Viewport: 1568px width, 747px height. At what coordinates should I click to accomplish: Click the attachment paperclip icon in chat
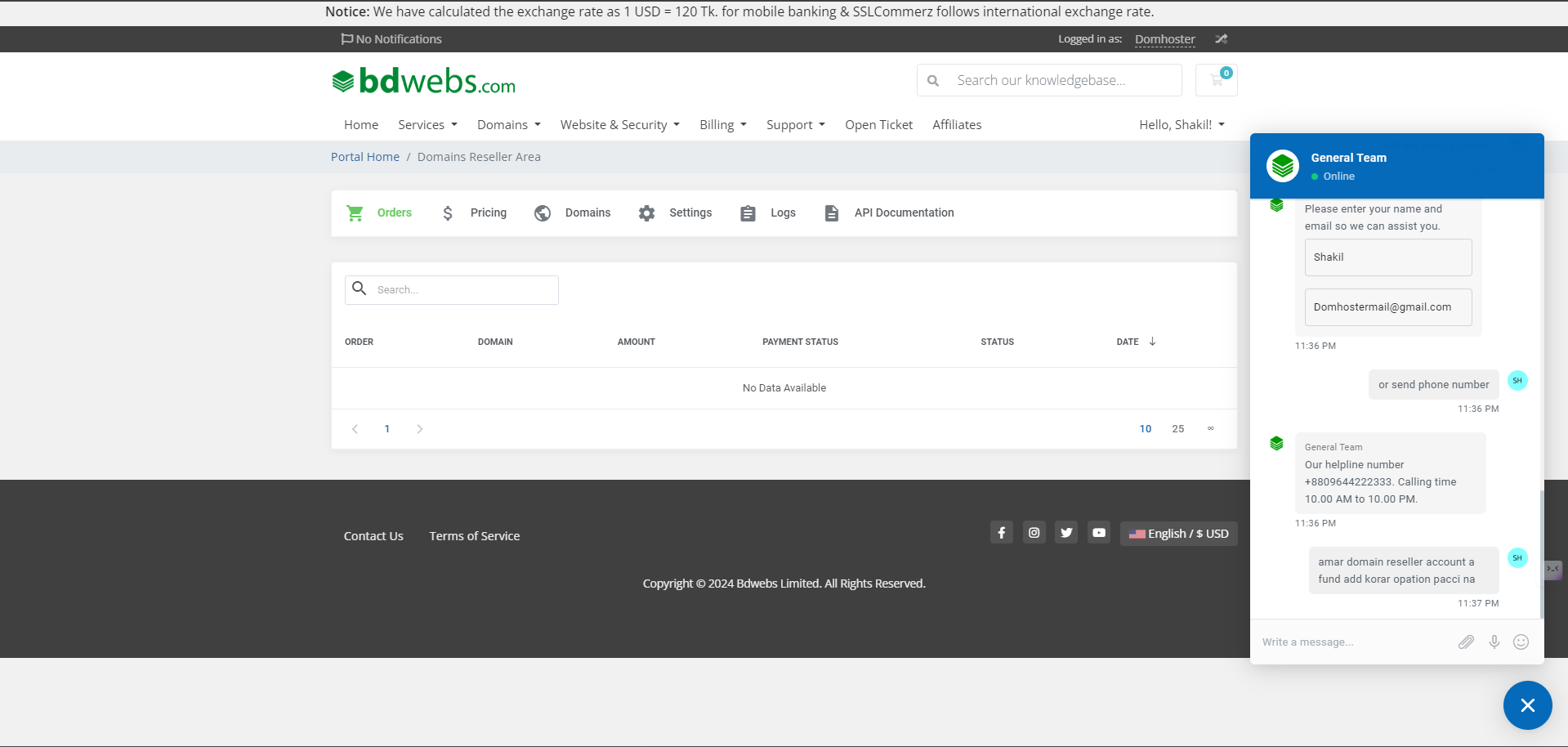(1466, 642)
